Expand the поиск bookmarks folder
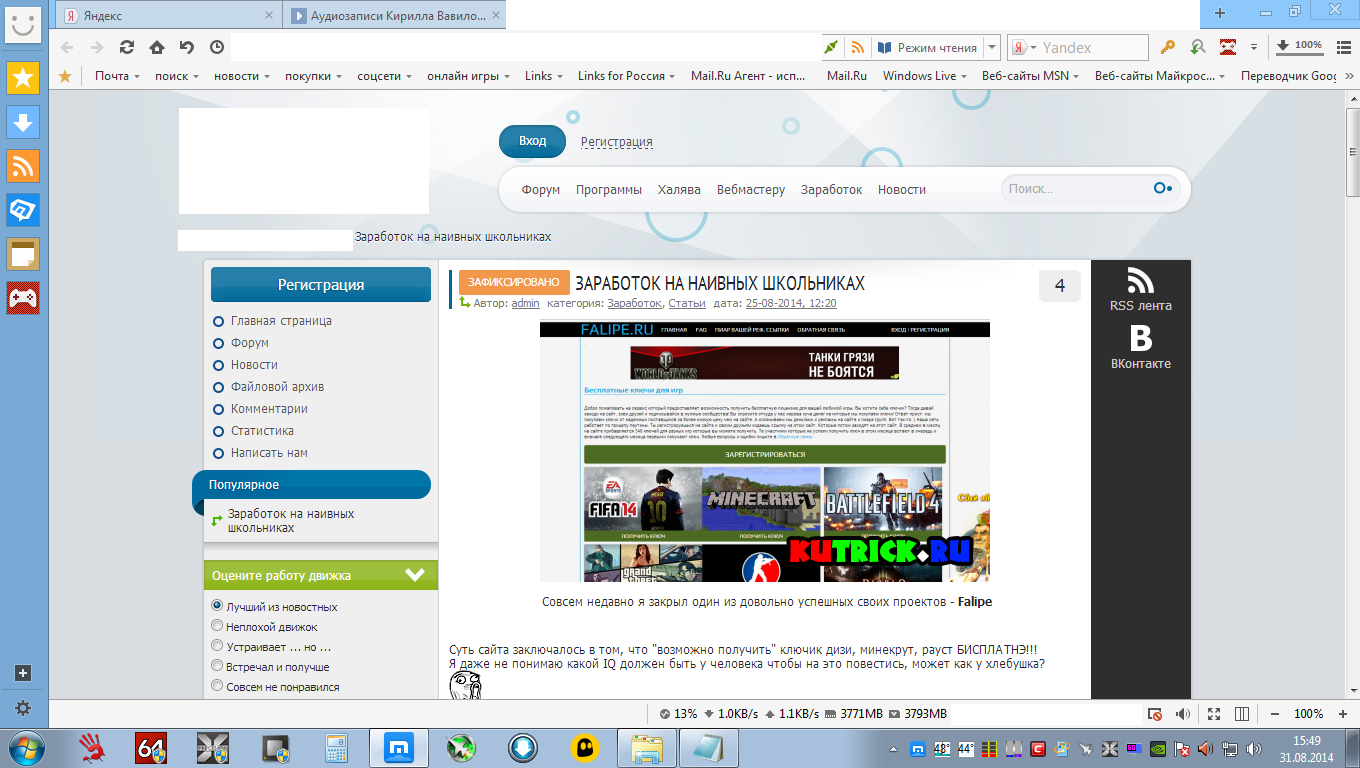The width and height of the screenshot is (1360, 768). (177, 76)
